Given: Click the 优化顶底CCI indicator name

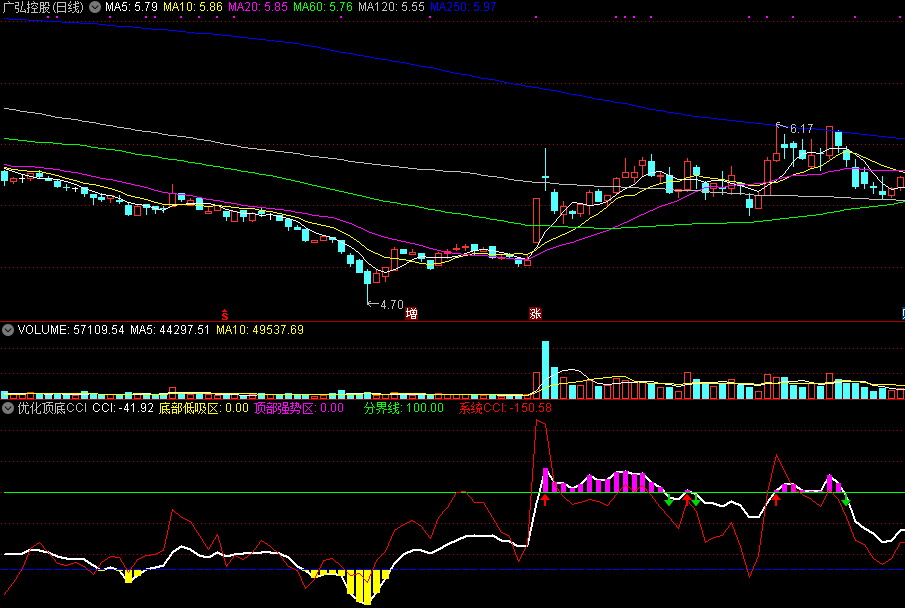Looking at the screenshot, I should (x=53, y=408).
